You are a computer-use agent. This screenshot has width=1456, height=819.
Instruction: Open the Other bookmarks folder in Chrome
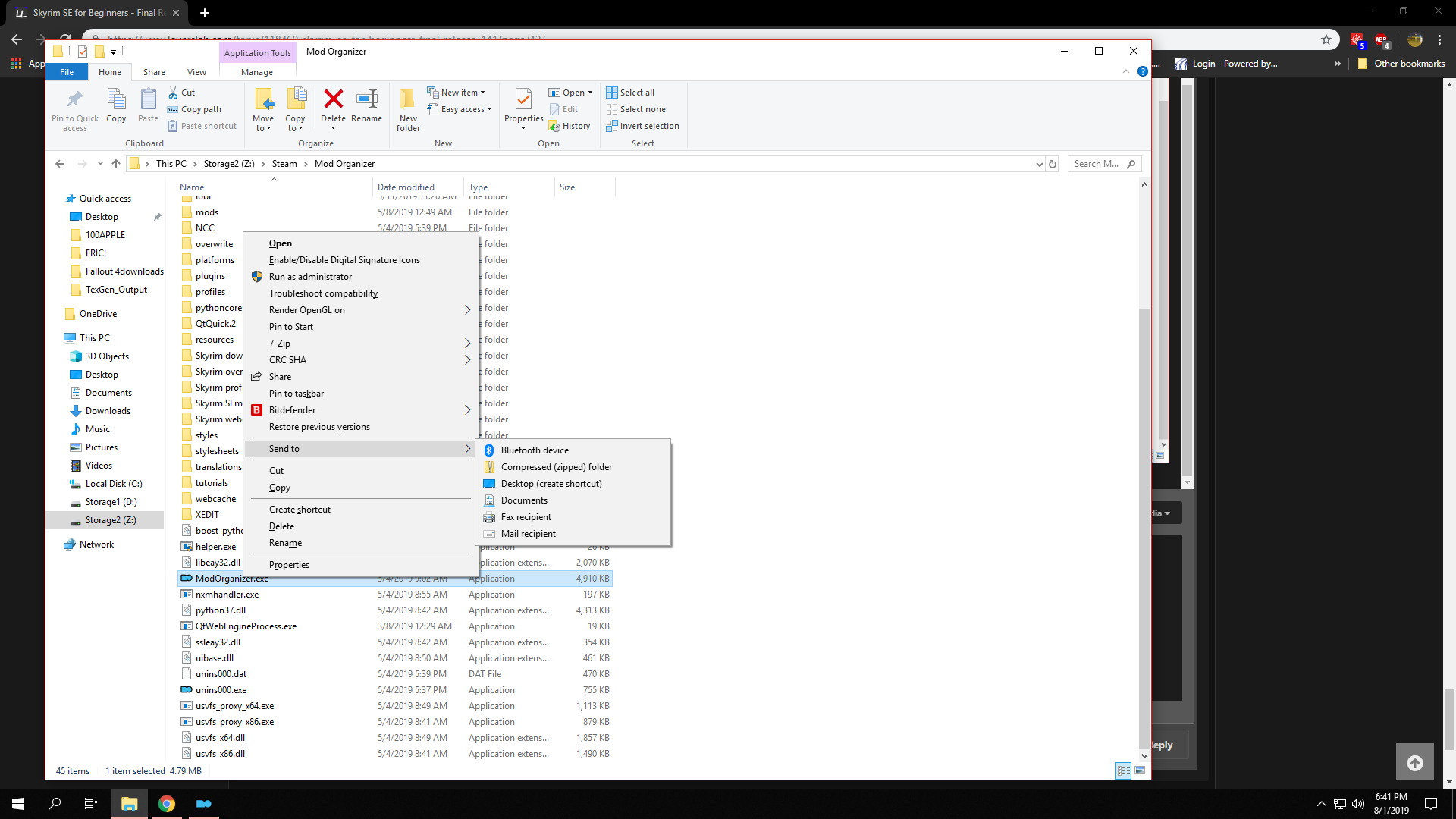pos(1401,64)
